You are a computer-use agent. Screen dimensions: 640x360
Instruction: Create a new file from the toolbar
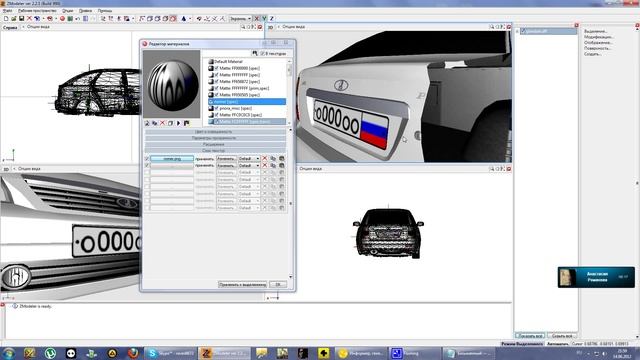click(6, 18)
